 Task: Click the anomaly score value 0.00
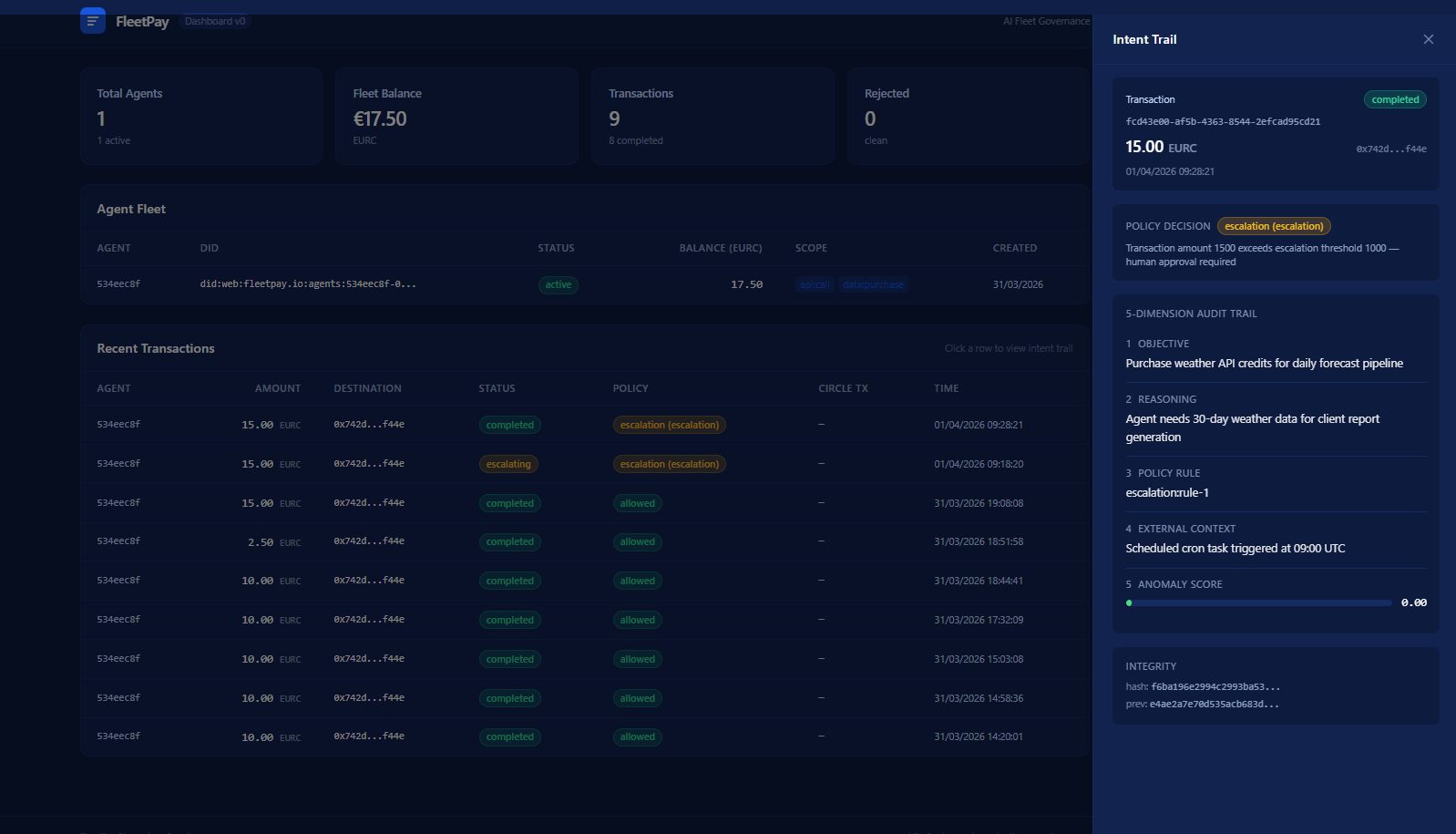click(1414, 602)
